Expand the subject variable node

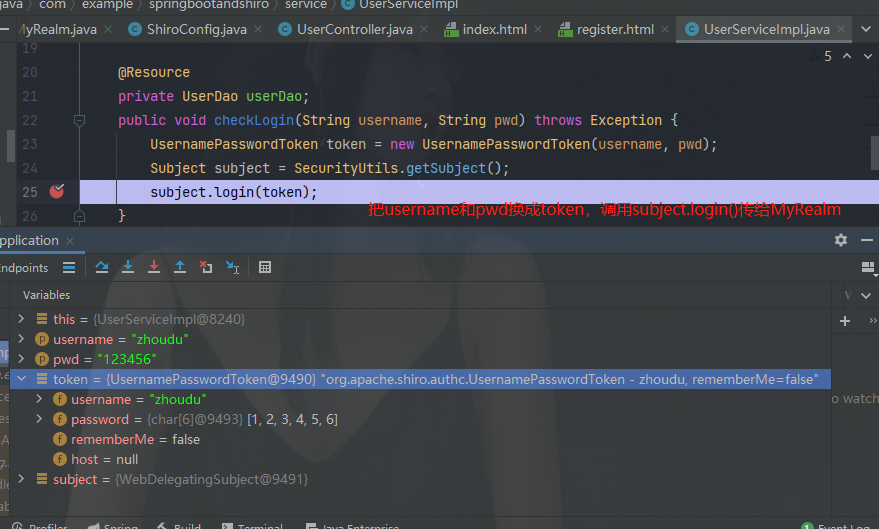[22, 479]
